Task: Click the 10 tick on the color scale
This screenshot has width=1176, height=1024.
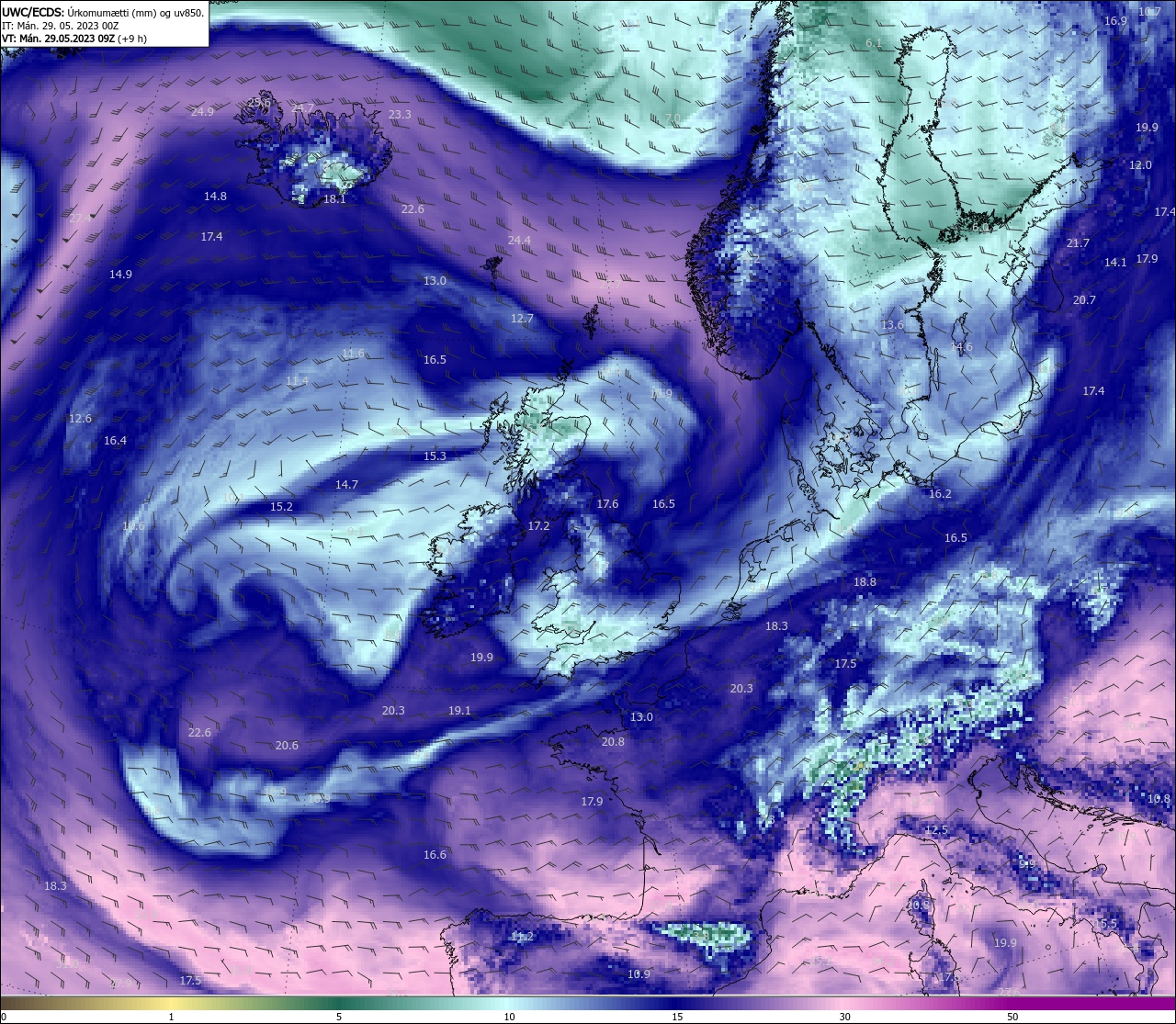Action: pos(509,1017)
